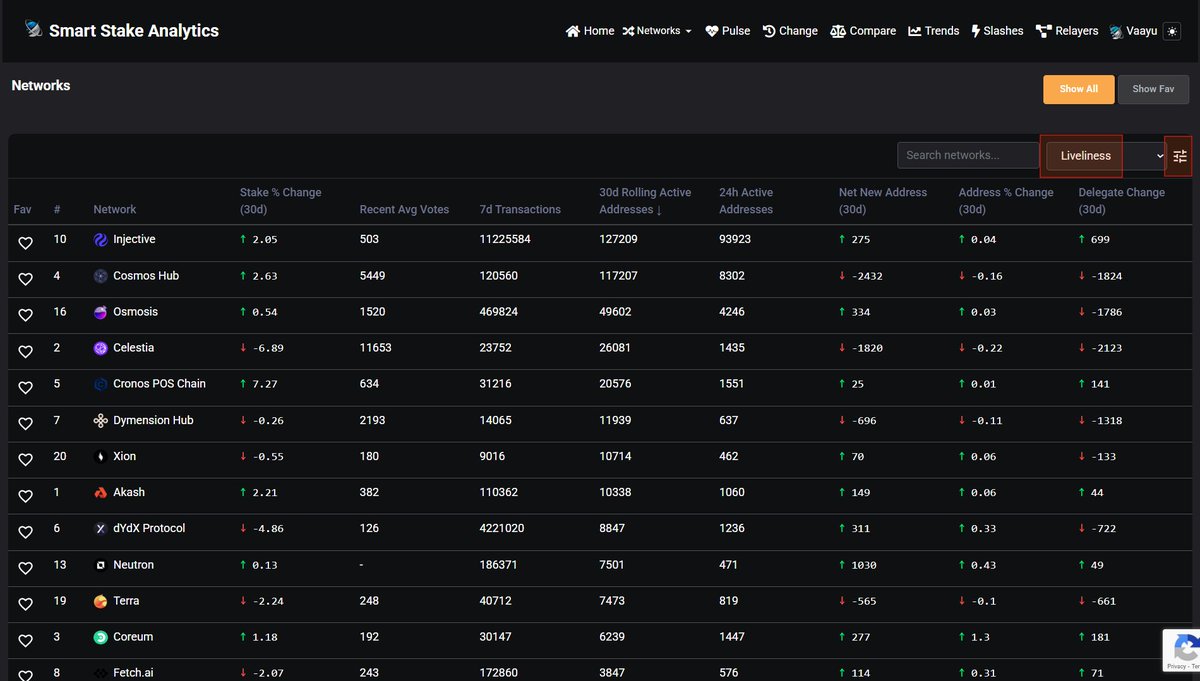This screenshot has width=1200, height=681.
Task: Click the Cosmos Hub logo icon
Action: (100, 276)
